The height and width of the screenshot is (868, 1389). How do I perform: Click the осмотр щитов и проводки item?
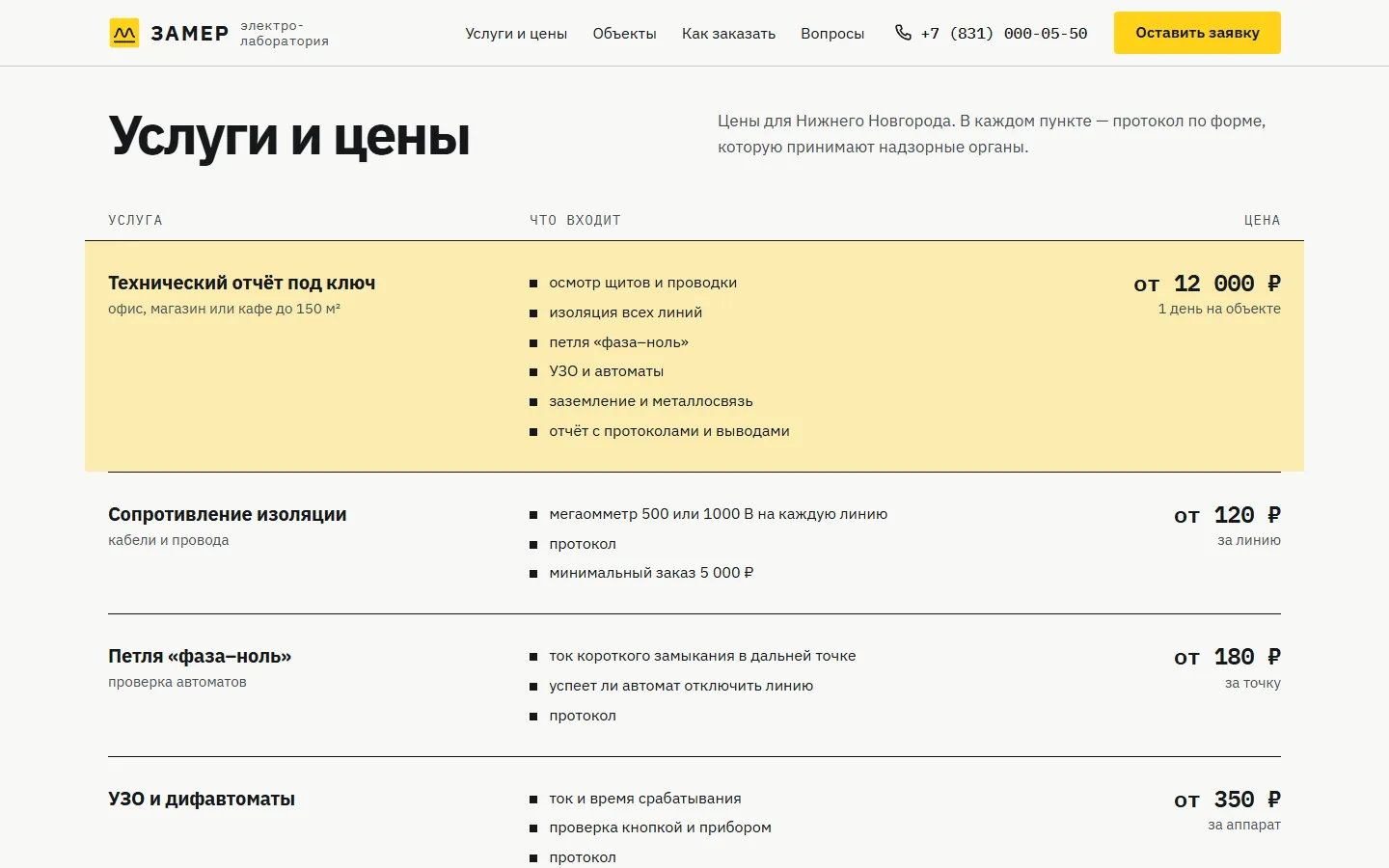point(642,283)
